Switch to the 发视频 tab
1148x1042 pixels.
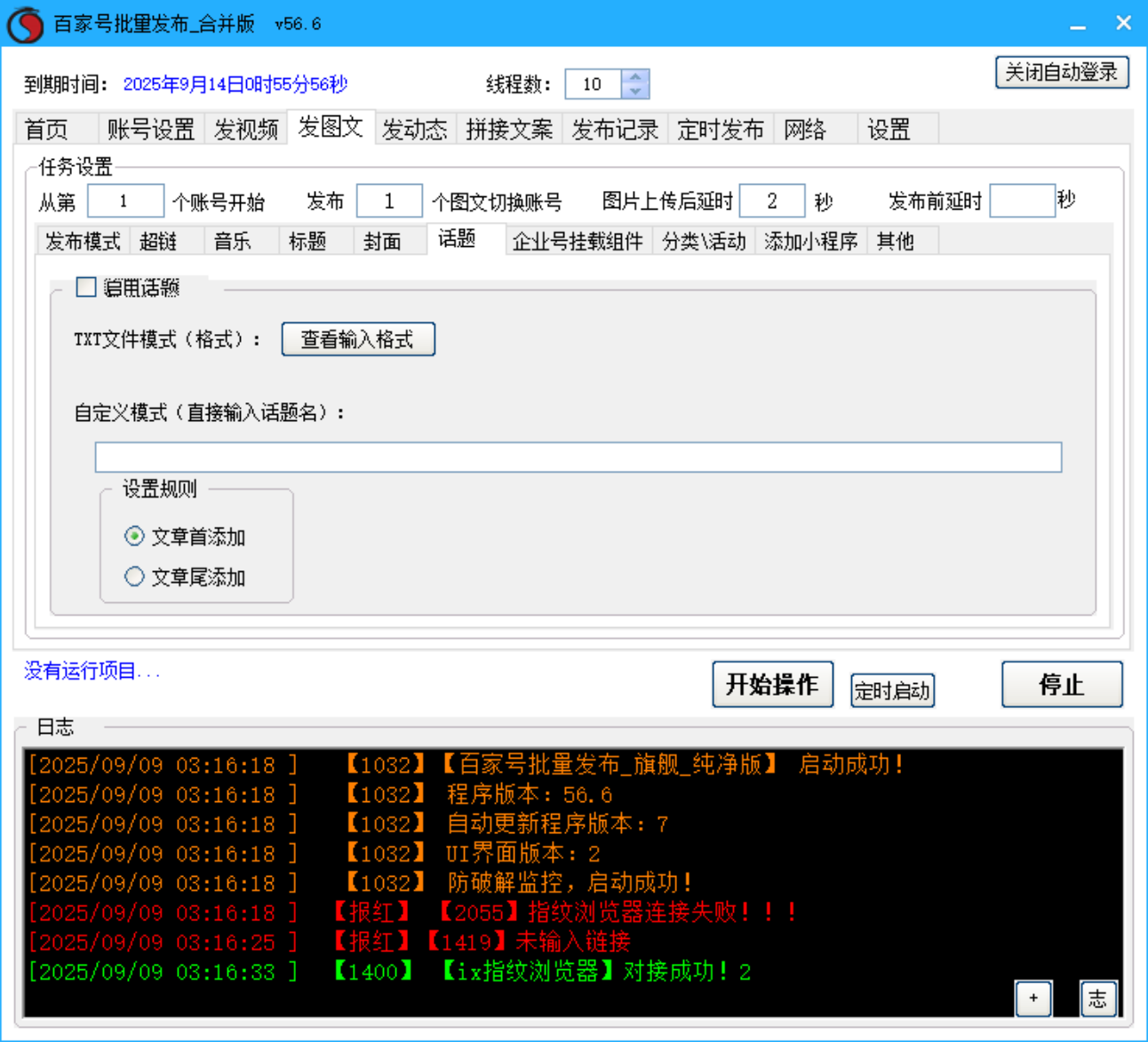[247, 130]
